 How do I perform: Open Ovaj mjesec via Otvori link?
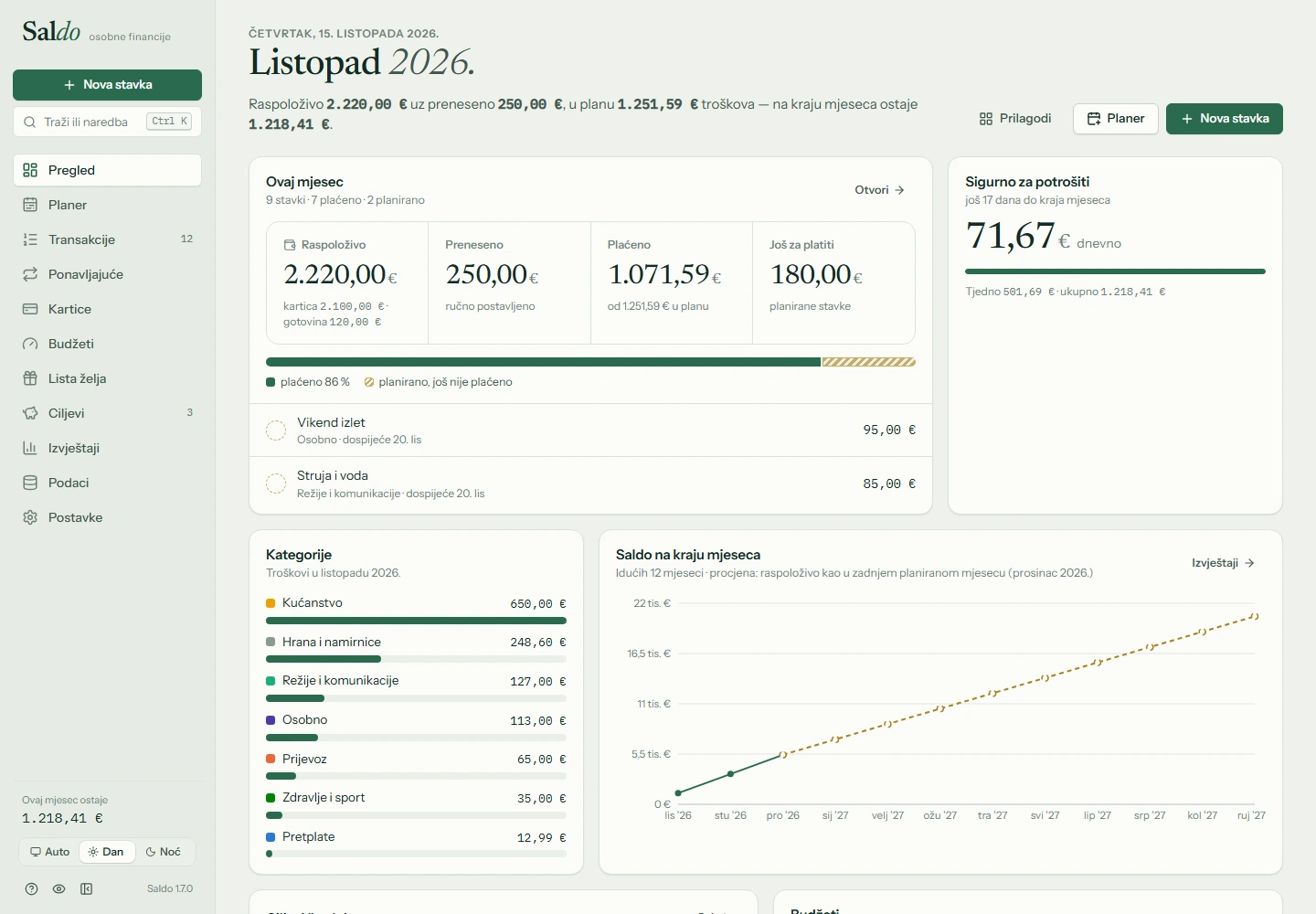880,190
